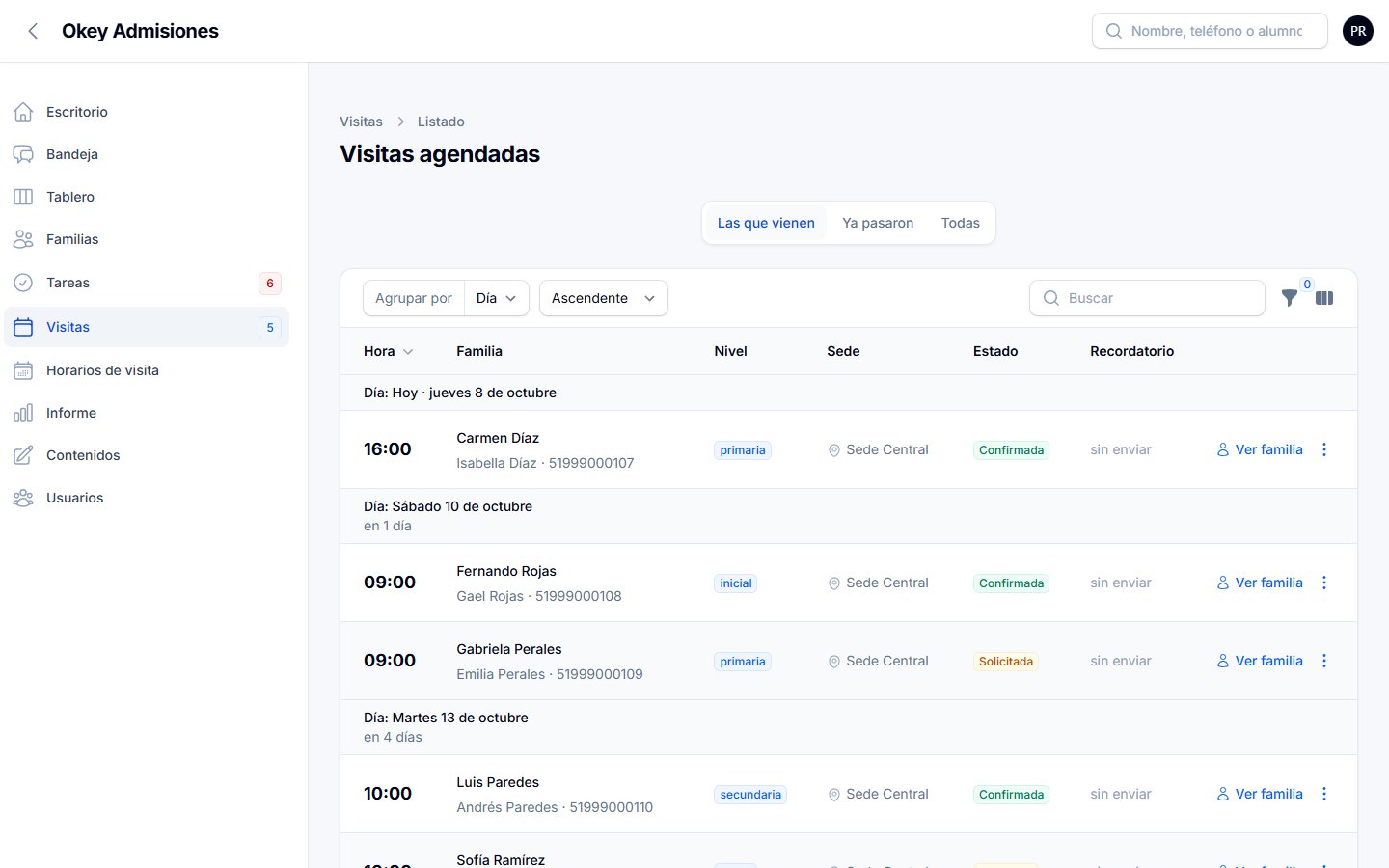1389x868 pixels.
Task: Click the primaria badge in Gabriela Perales row
Action: (743, 662)
